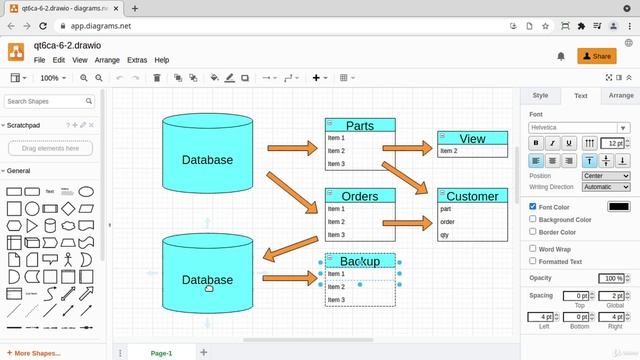Screen dimensions: 640x360
Task: Open the connection arrow style dropdown
Action: point(269,78)
